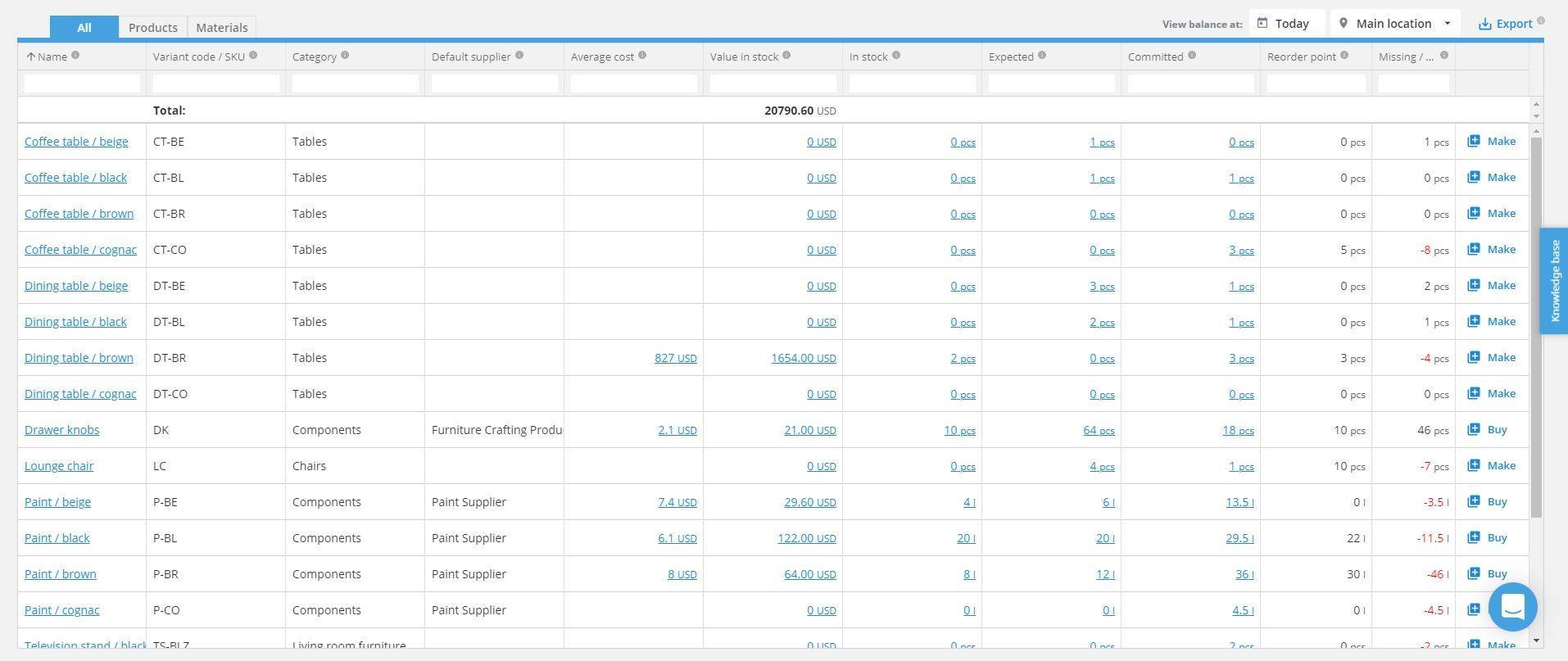1568x661 pixels.
Task: Click the calendar icon beside Today
Action: [x=1262, y=23]
